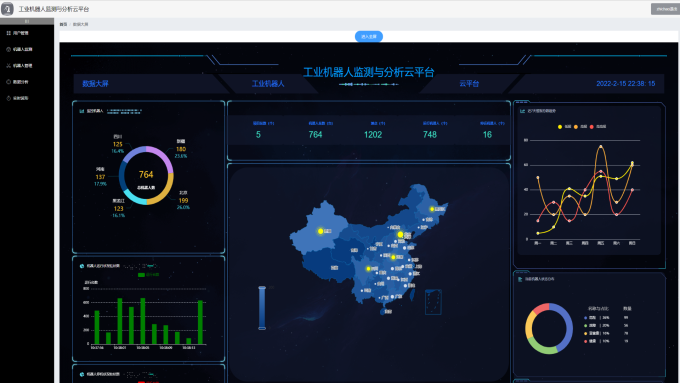Click the Sichuan yellow marker on the map

pyautogui.click(x=368, y=269)
